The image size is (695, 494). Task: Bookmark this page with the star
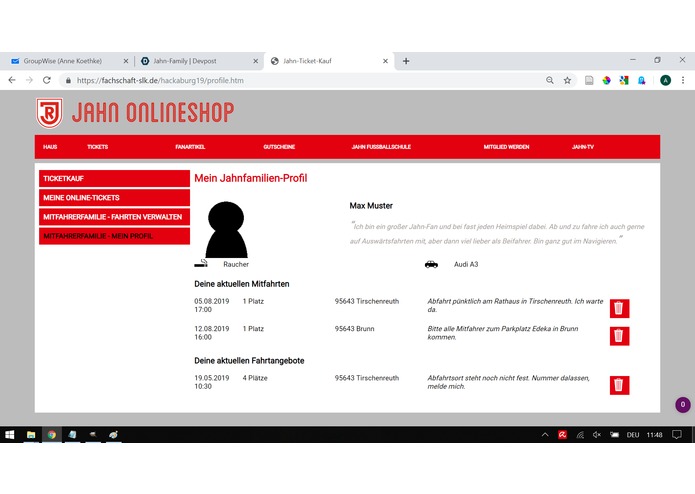pos(567,80)
